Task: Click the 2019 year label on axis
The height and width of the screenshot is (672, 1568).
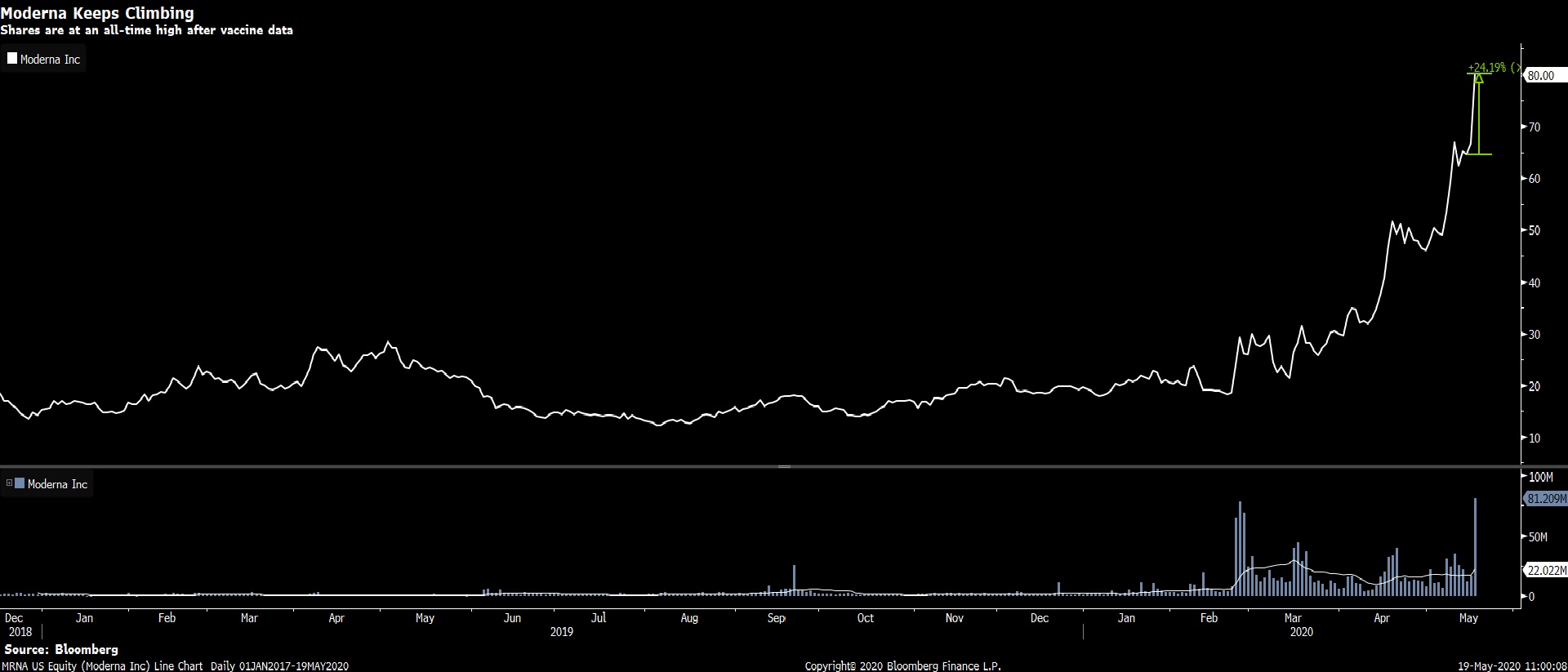Action: [x=561, y=632]
